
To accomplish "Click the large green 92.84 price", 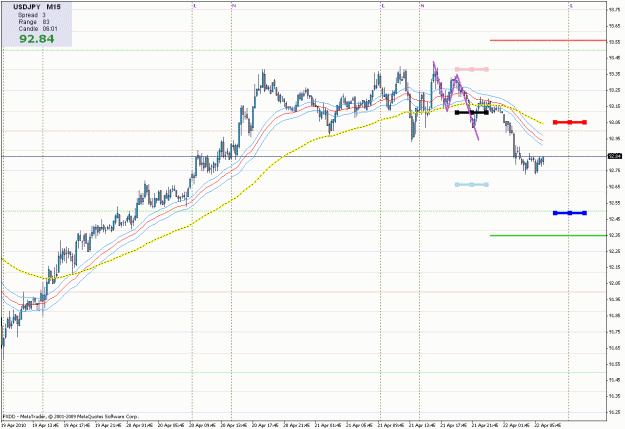I will coord(37,39).
